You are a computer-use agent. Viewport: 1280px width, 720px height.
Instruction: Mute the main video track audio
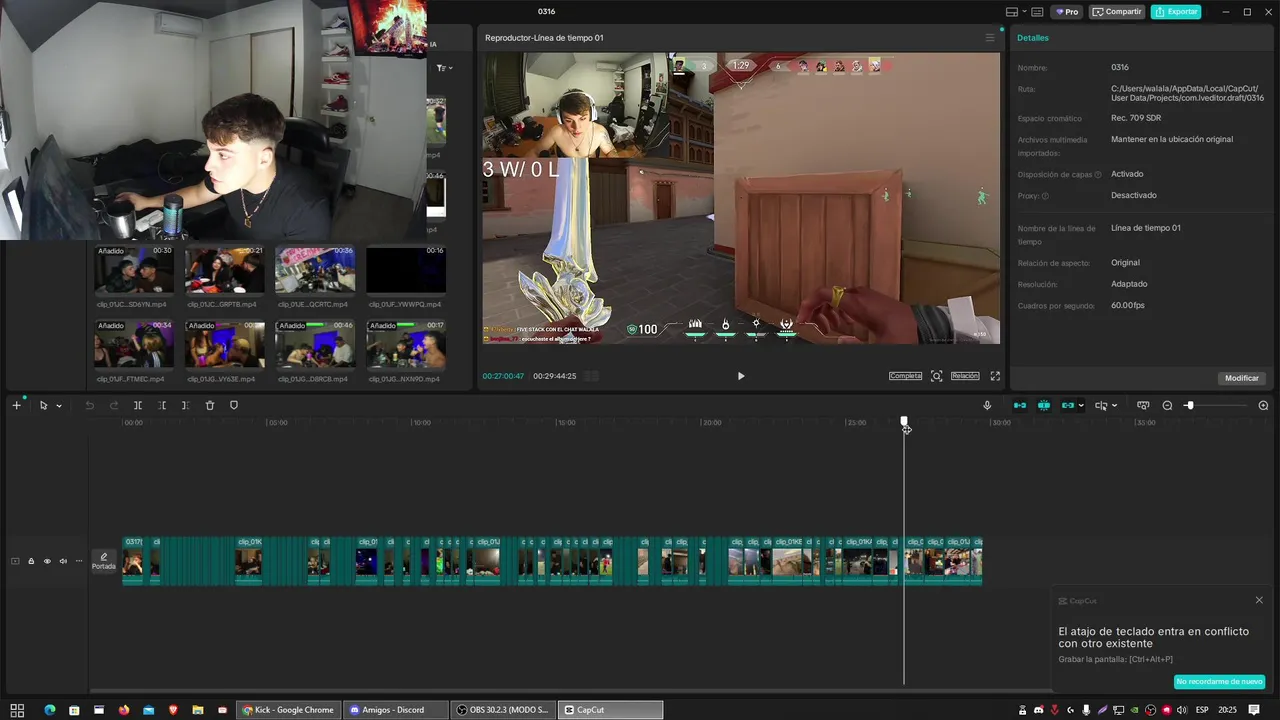63,561
